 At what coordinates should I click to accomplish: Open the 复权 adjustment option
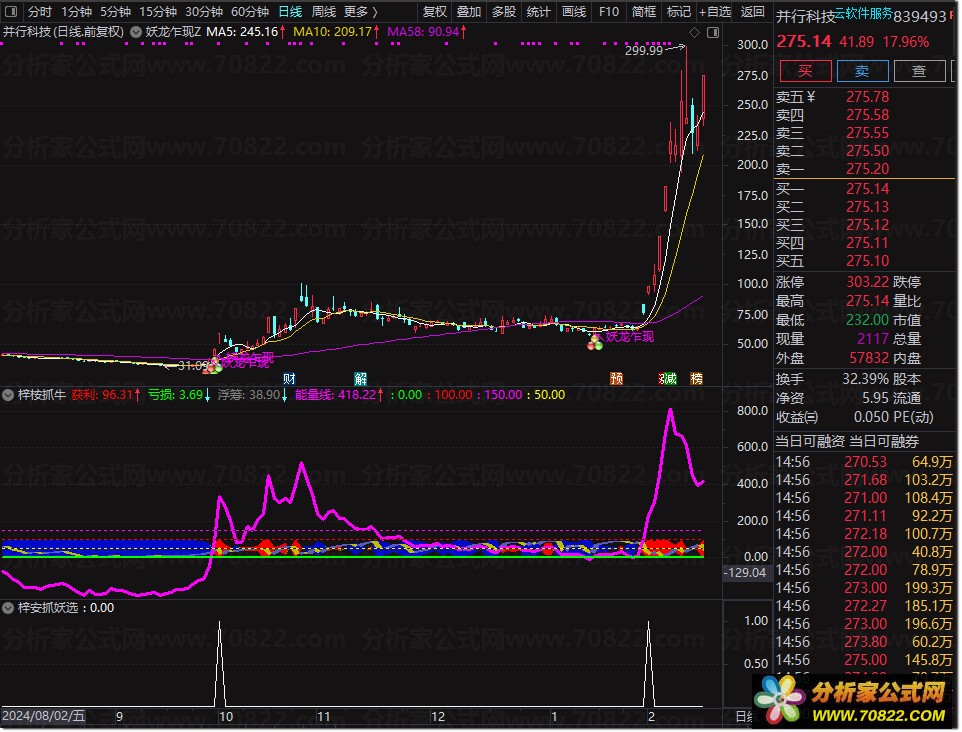434,11
